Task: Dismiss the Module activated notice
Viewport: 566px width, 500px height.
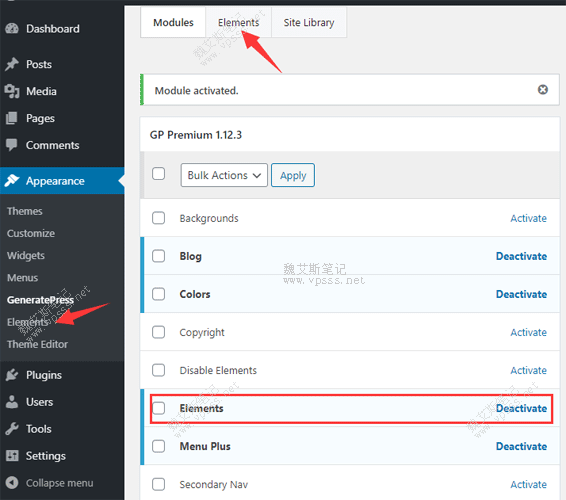Action: [543, 90]
